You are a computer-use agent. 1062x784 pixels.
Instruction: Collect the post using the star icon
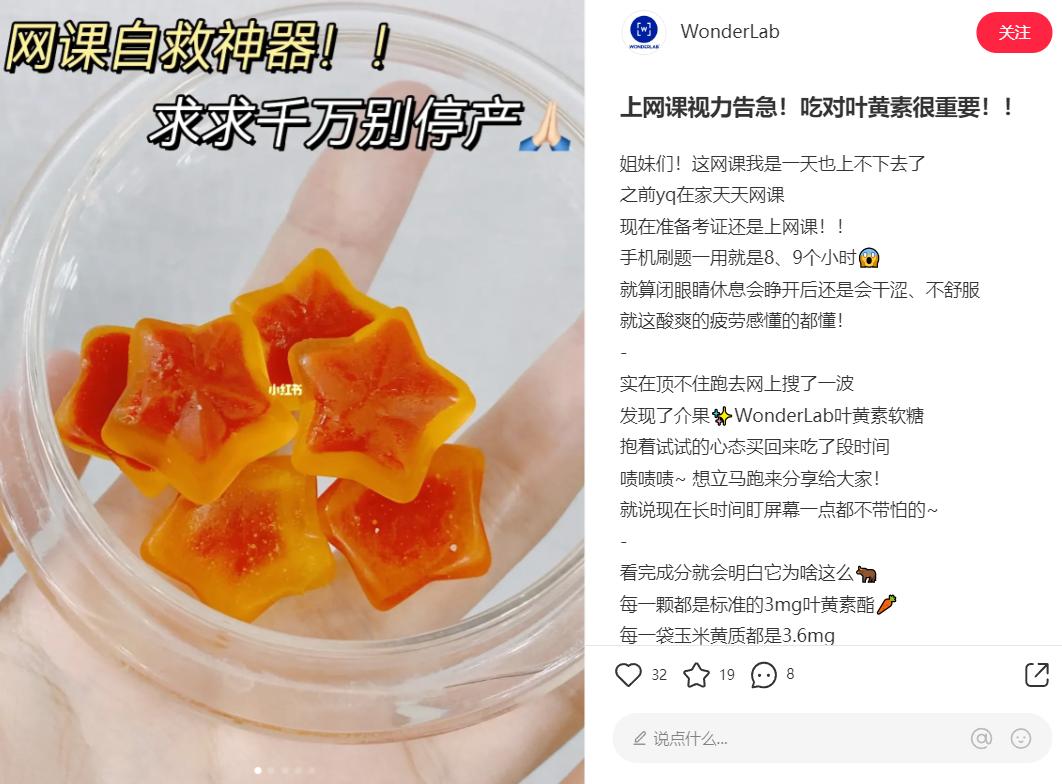(696, 674)
